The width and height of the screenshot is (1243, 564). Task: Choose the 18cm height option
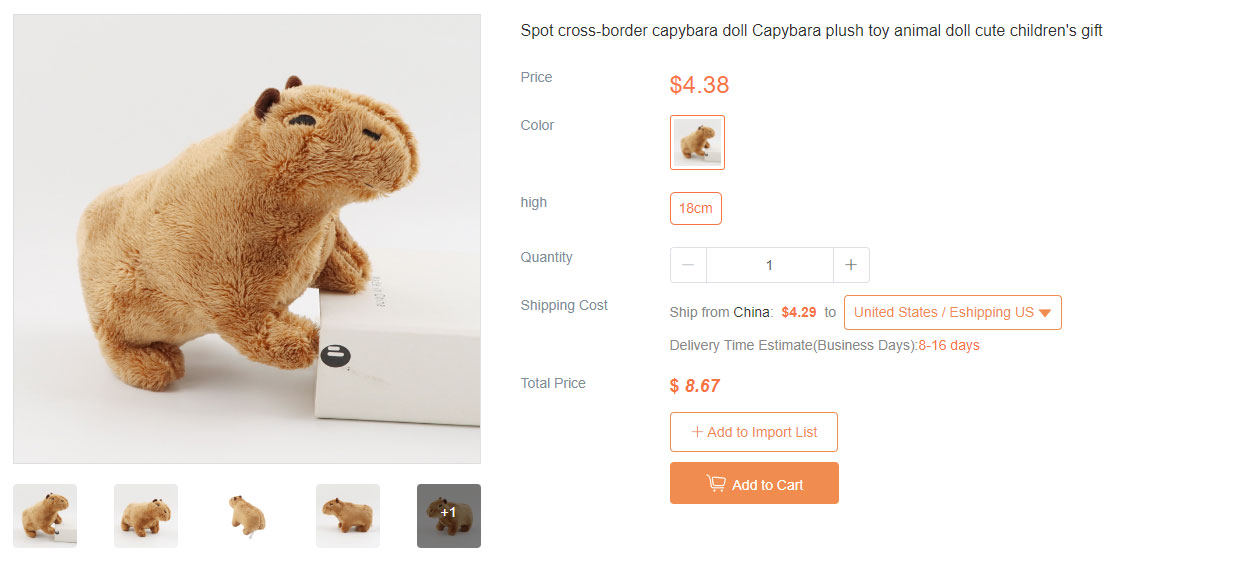[x=695, y=209]
